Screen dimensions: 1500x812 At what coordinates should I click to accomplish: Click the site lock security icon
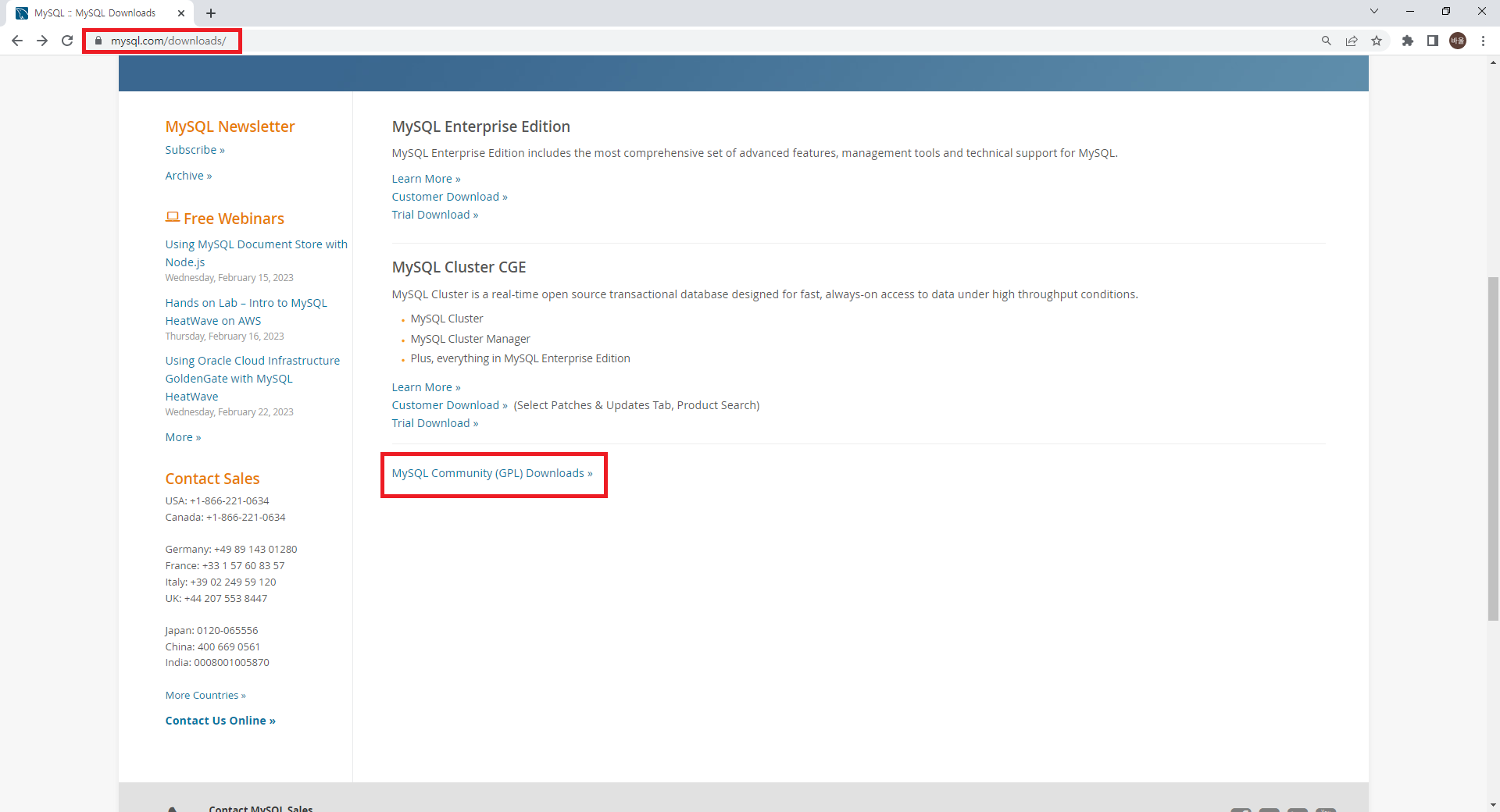tap(98, 41)
